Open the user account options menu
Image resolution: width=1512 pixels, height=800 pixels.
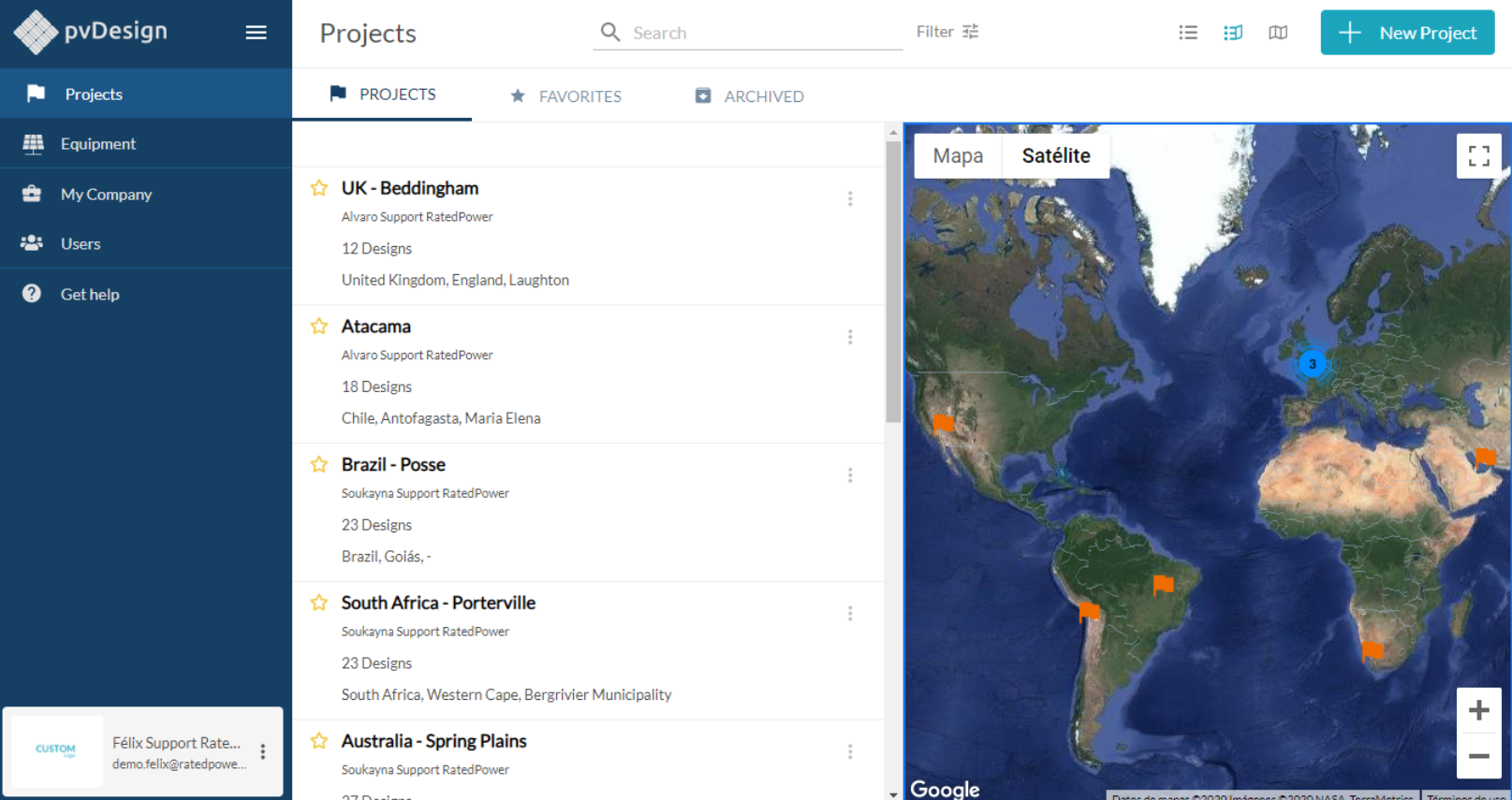coord(263,751)
